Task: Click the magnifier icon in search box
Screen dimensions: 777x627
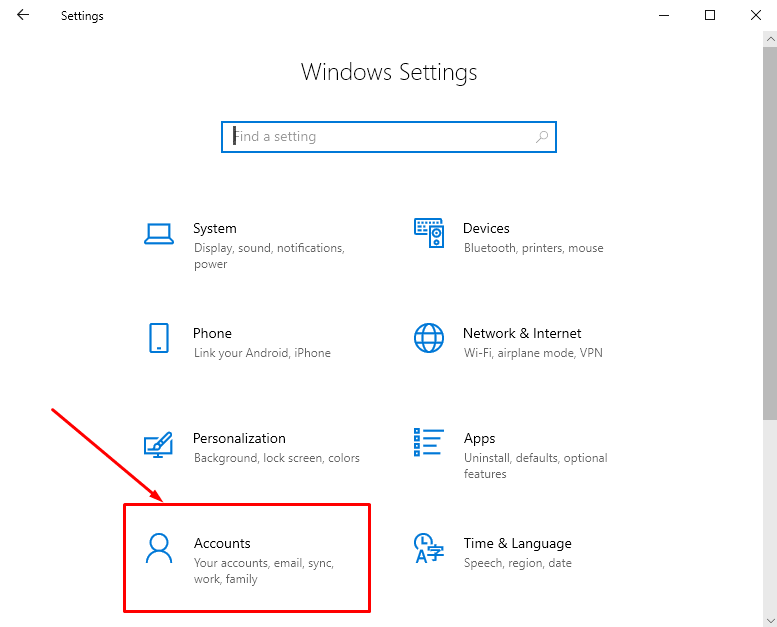Action: point(542,136)
